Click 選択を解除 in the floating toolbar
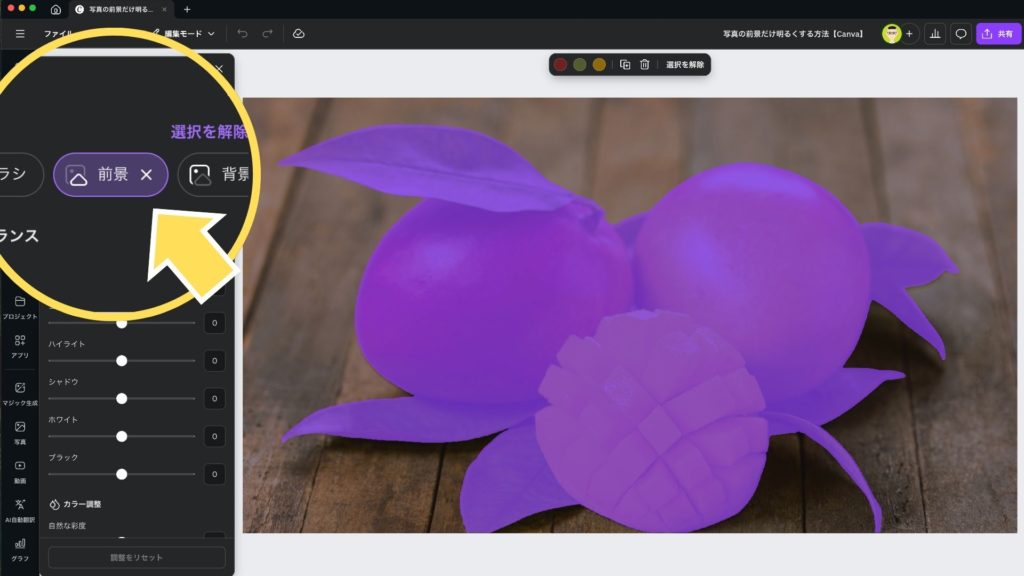Viewport: 1024px width, 576px height. [685, 64]
